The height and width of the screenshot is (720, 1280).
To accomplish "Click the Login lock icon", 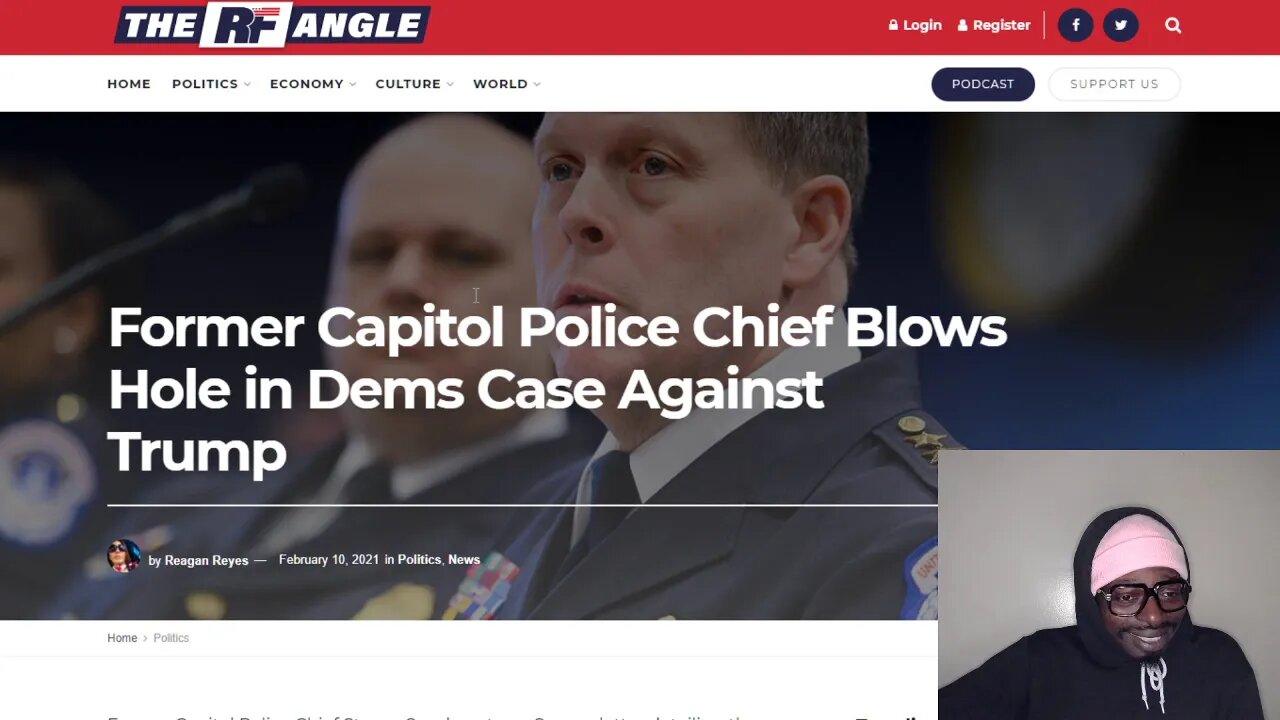I will point(893,25).
